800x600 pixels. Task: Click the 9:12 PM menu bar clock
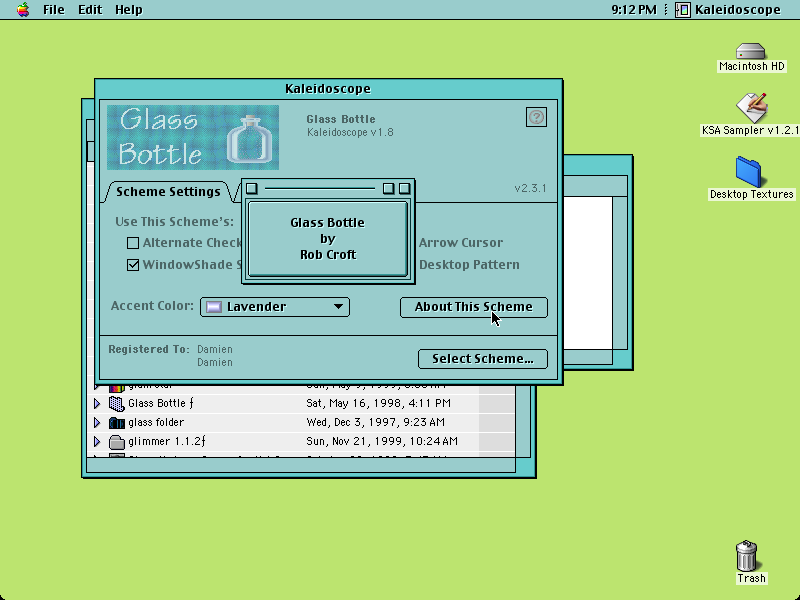click(634, 10)
